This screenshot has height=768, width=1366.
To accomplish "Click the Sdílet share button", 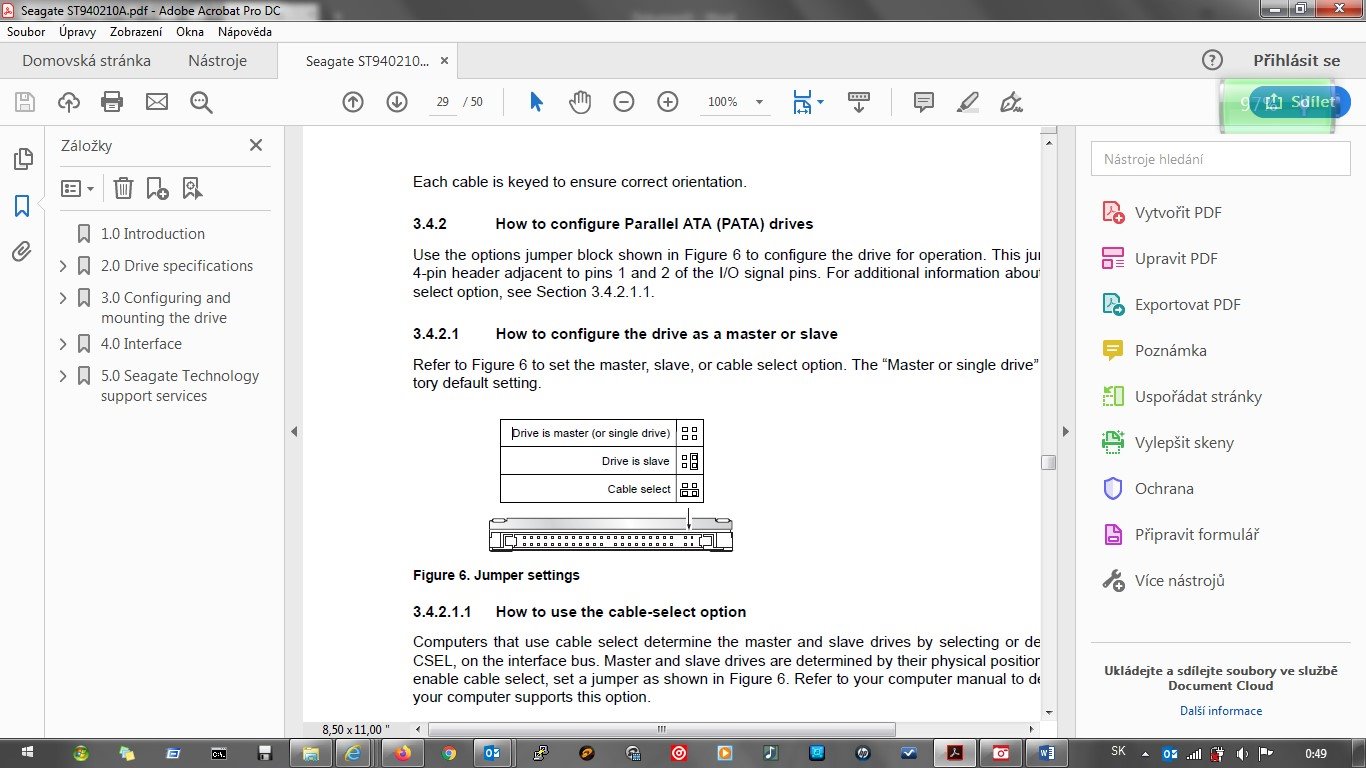I will point(1300,102).
